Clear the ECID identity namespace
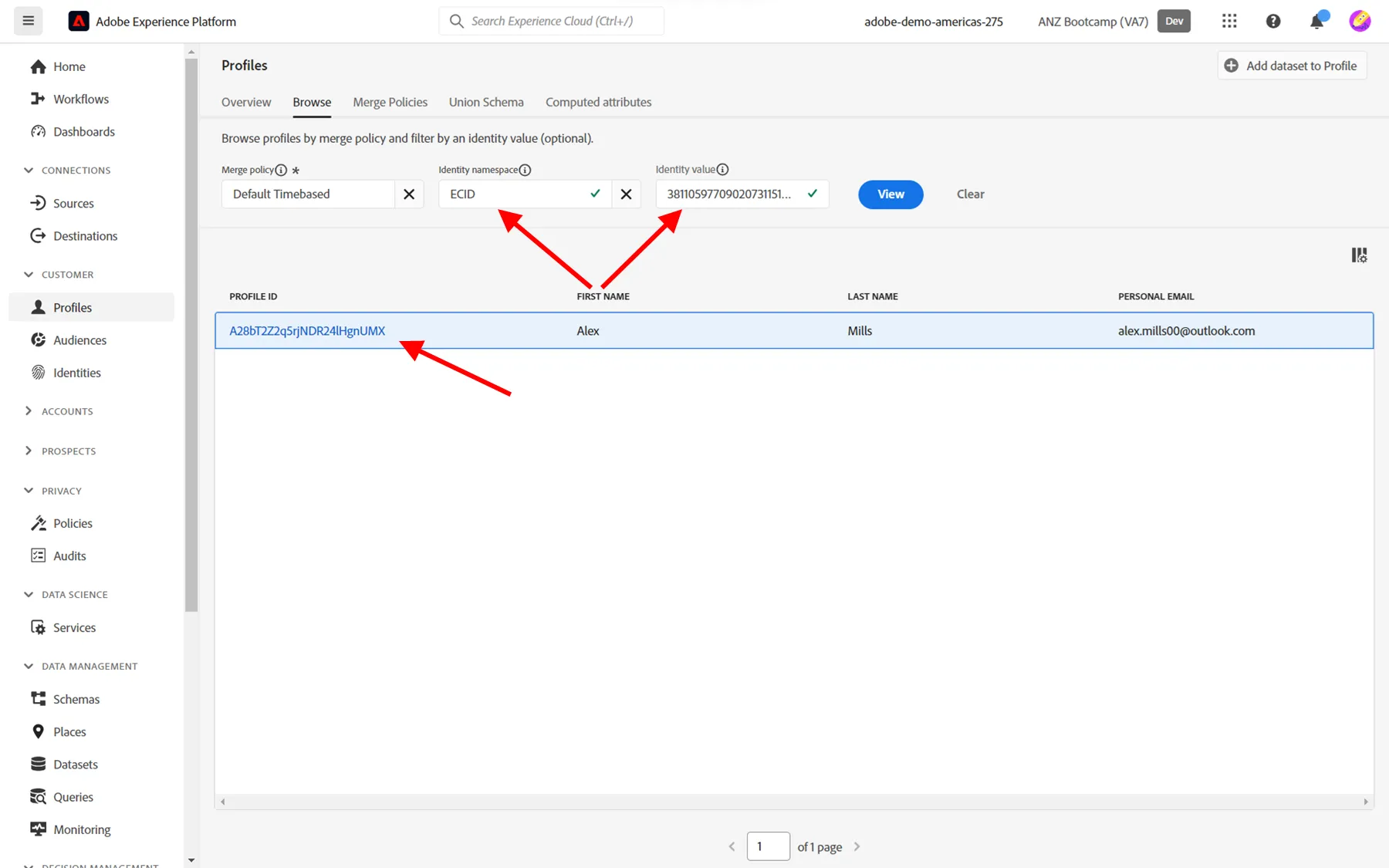Image resolution: width=1389 pixels, height=868 pixels. coord(626,194)
